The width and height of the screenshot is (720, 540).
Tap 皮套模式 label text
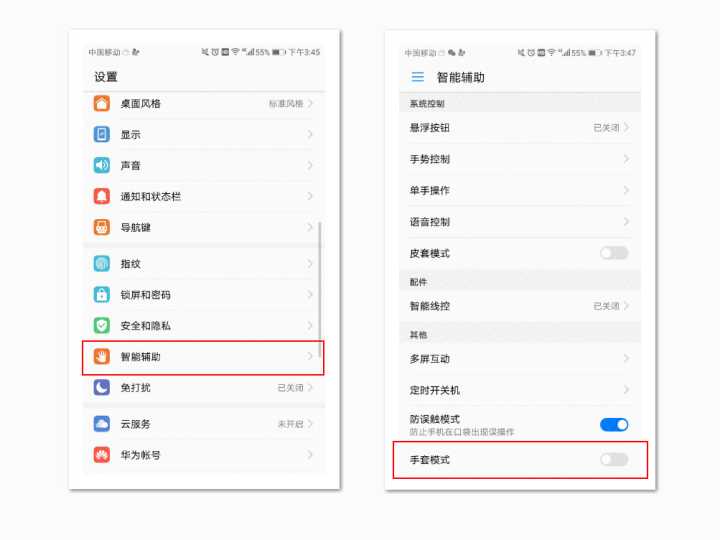[x=429, y=253]
